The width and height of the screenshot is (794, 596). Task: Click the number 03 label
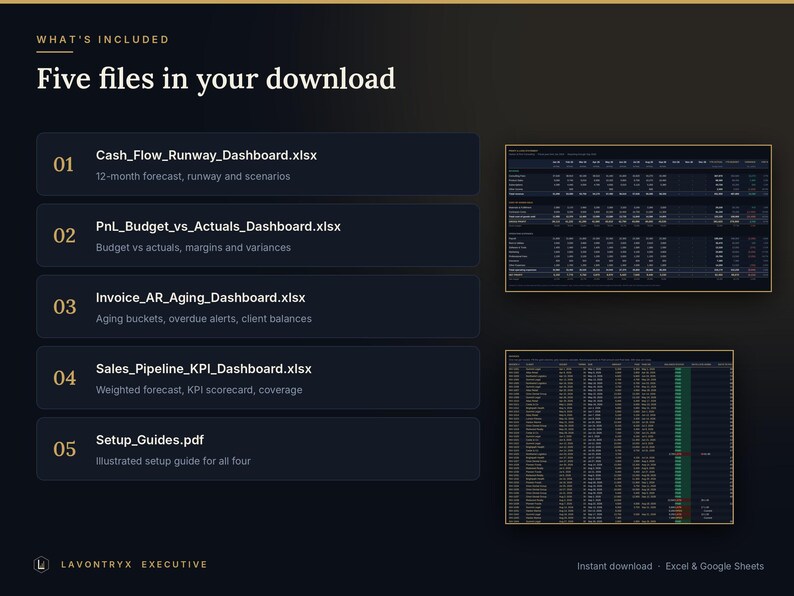point(64,307)
